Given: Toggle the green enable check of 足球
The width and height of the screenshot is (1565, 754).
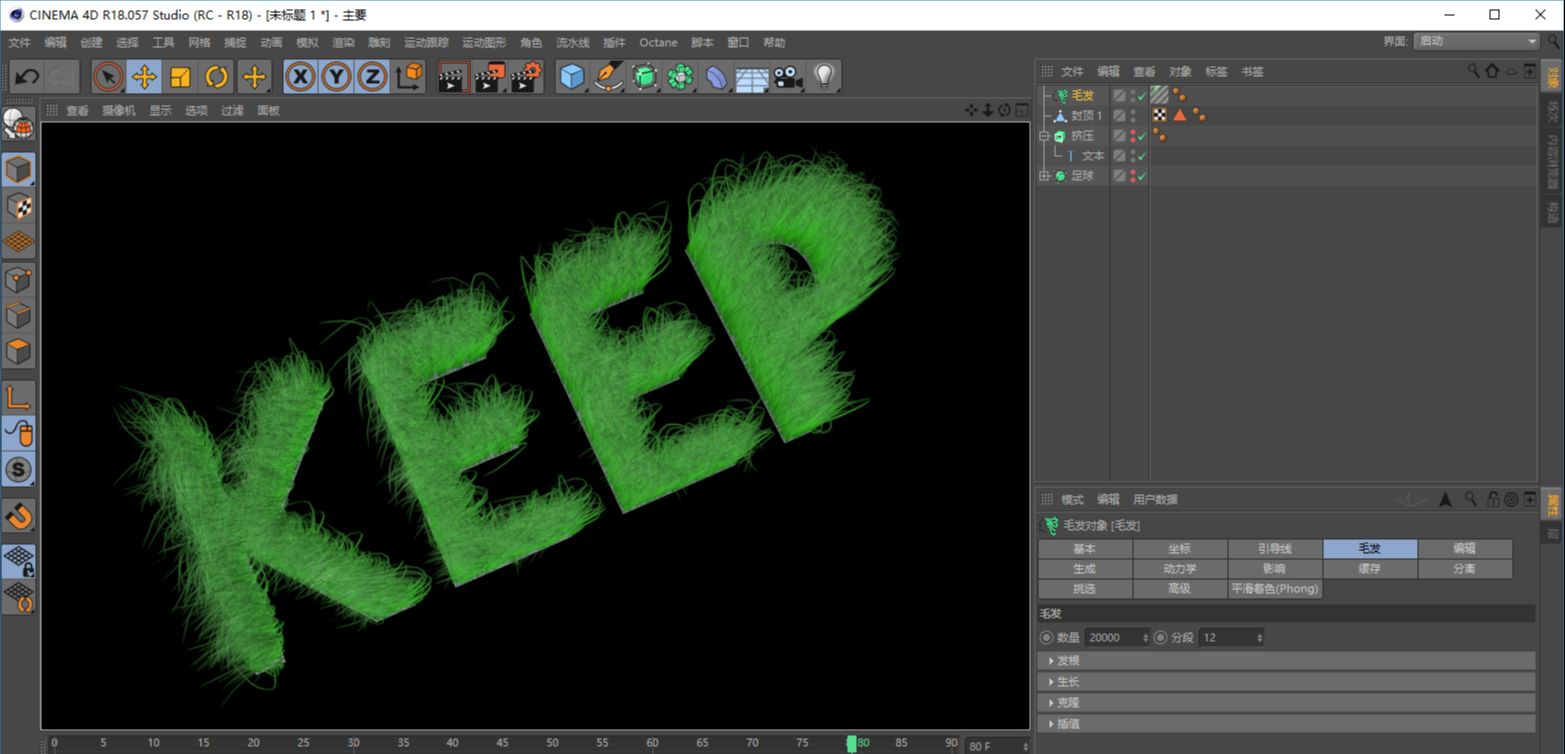Looking at the screenshot, I should pyautogui.click(x=1142, y=176).
